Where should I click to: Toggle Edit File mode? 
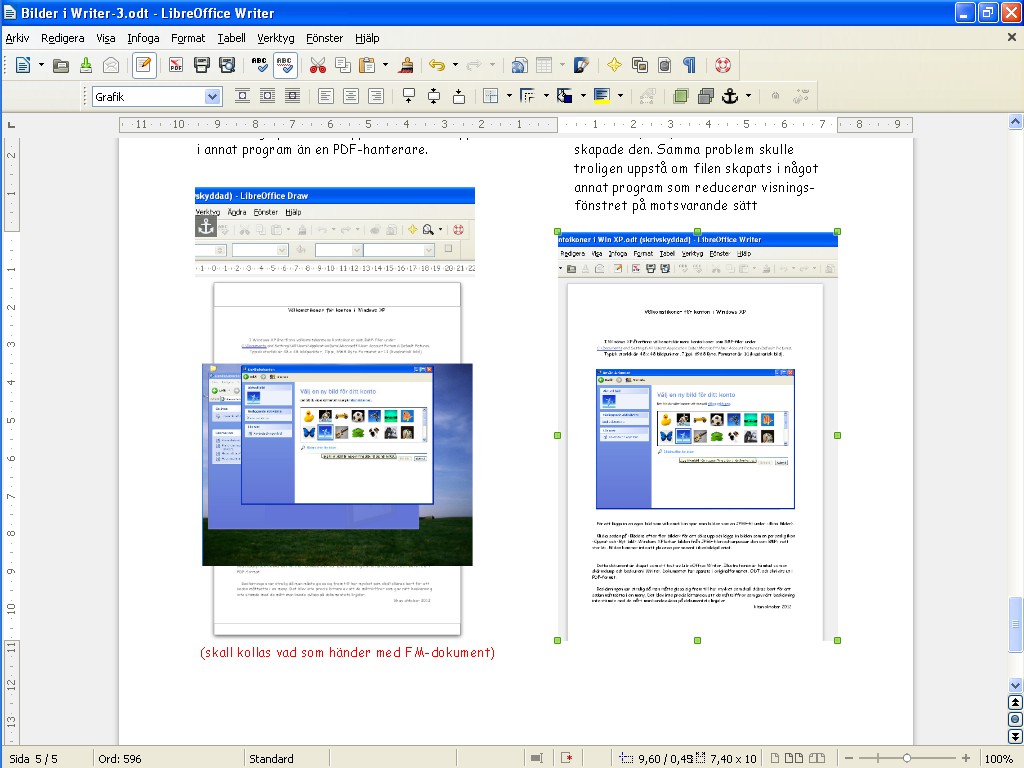(x=144, y=65)
